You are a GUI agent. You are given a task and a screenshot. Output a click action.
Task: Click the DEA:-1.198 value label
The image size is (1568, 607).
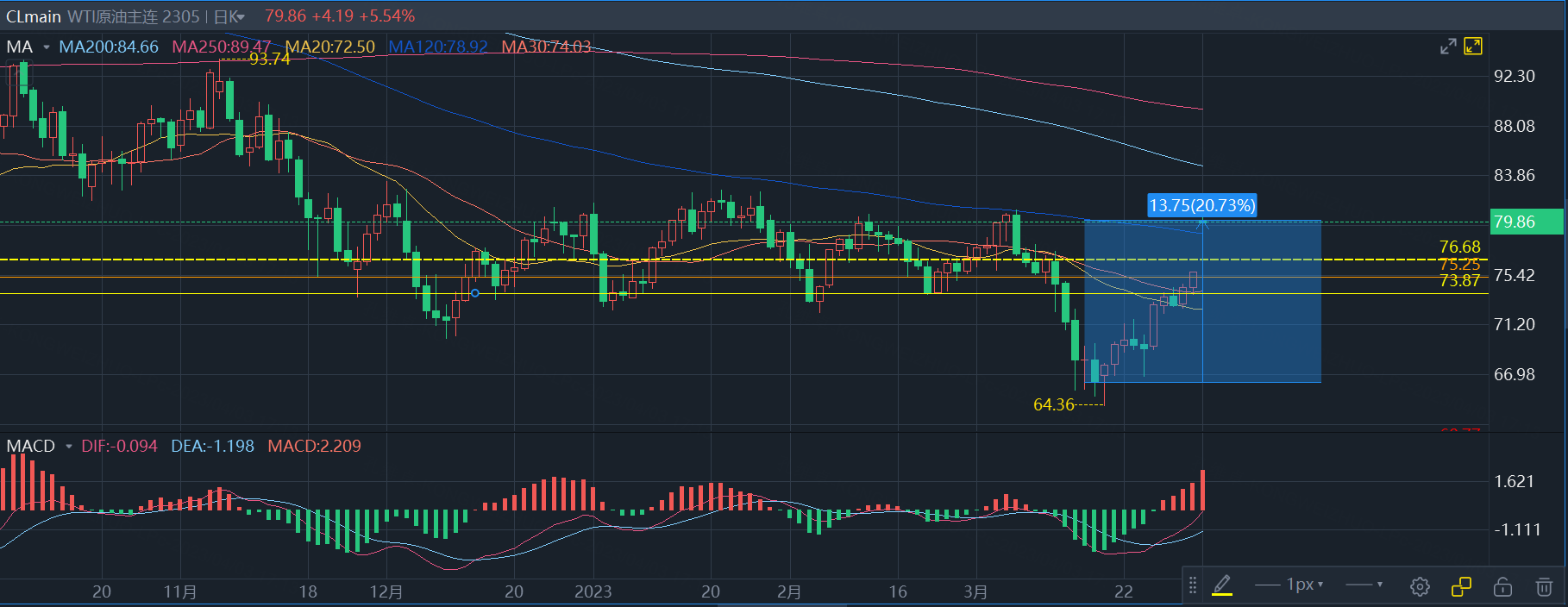pos(213,446)
